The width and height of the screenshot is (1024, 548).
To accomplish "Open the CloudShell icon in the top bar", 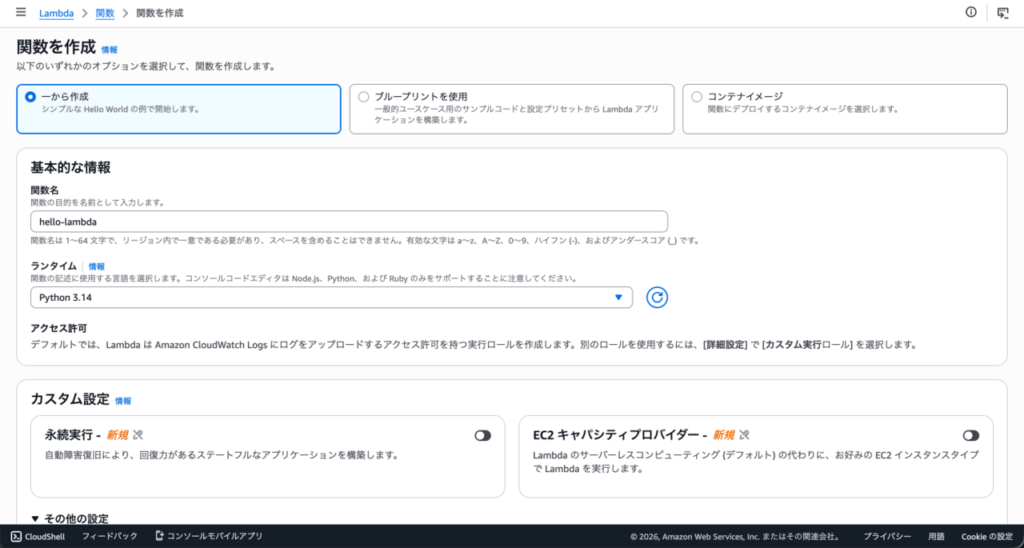I will [1002, 13].
